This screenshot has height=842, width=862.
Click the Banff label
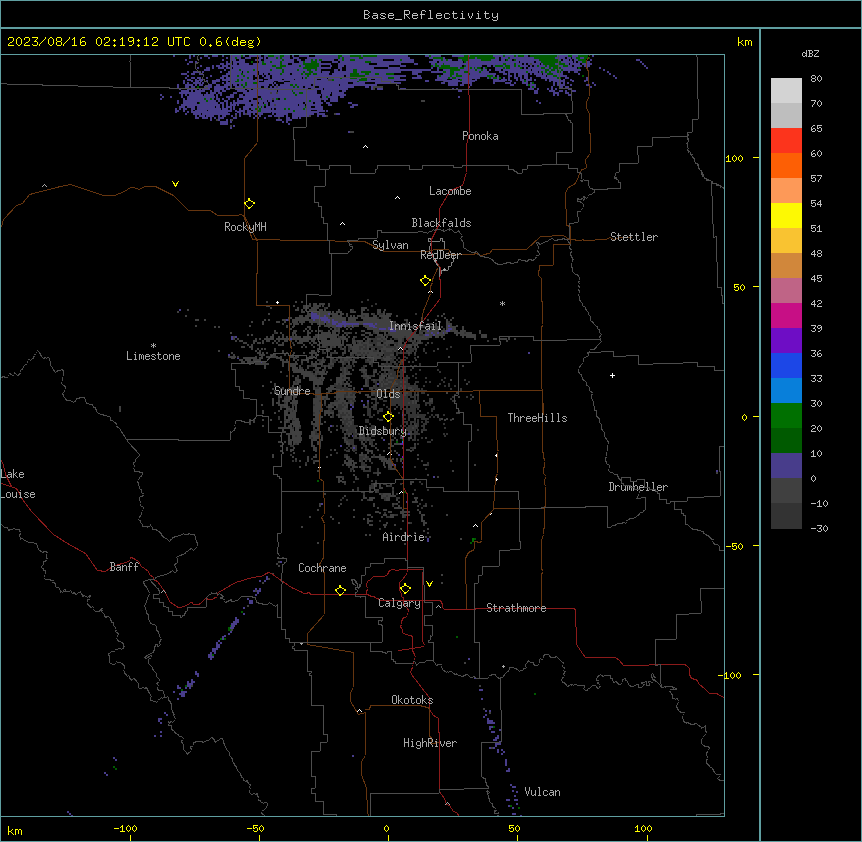click(x=124, y=567)
